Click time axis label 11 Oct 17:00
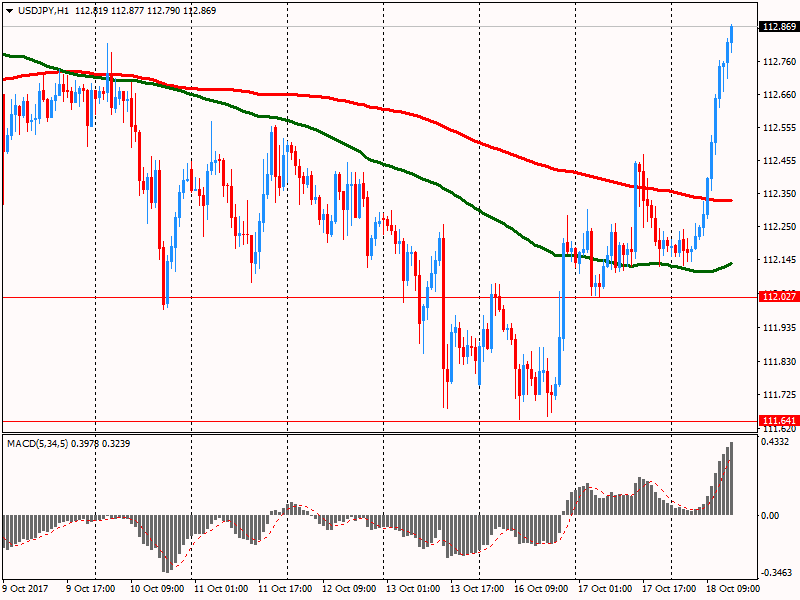This screenshot has height=600, width=800. tap(285, 589)
